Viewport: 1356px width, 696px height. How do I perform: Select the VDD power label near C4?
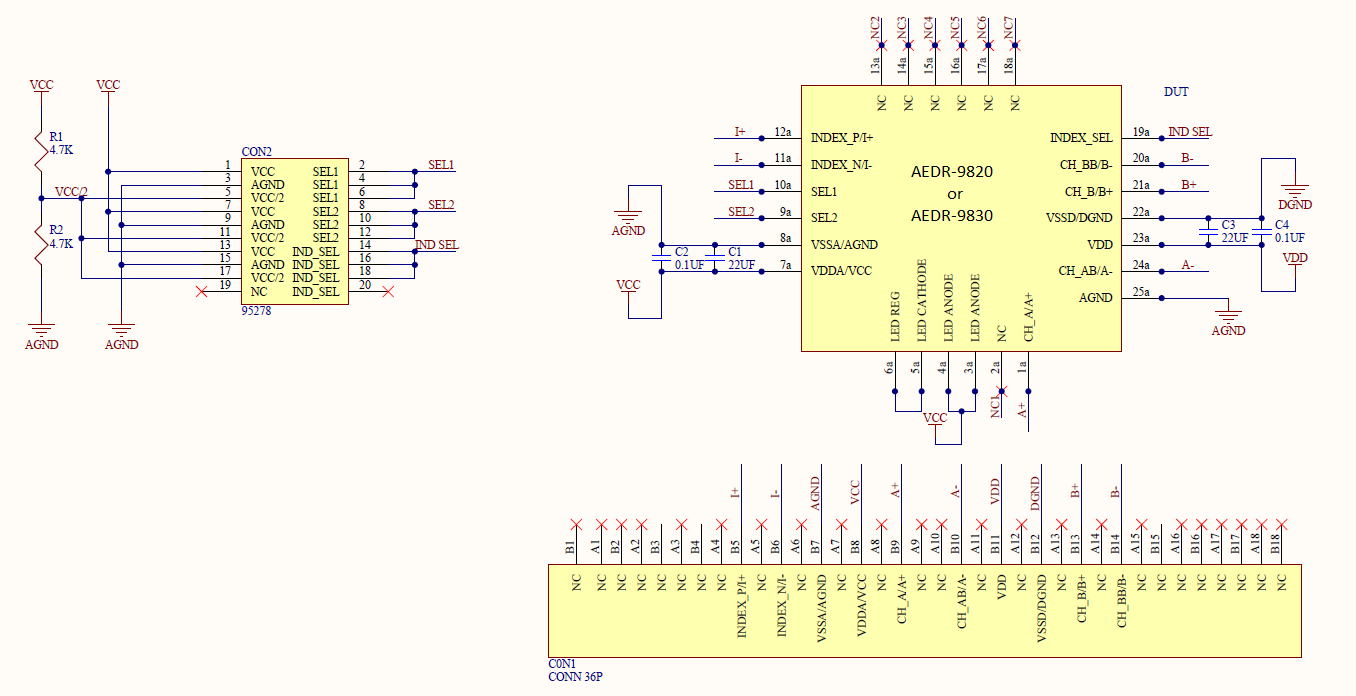(1295, 258)
